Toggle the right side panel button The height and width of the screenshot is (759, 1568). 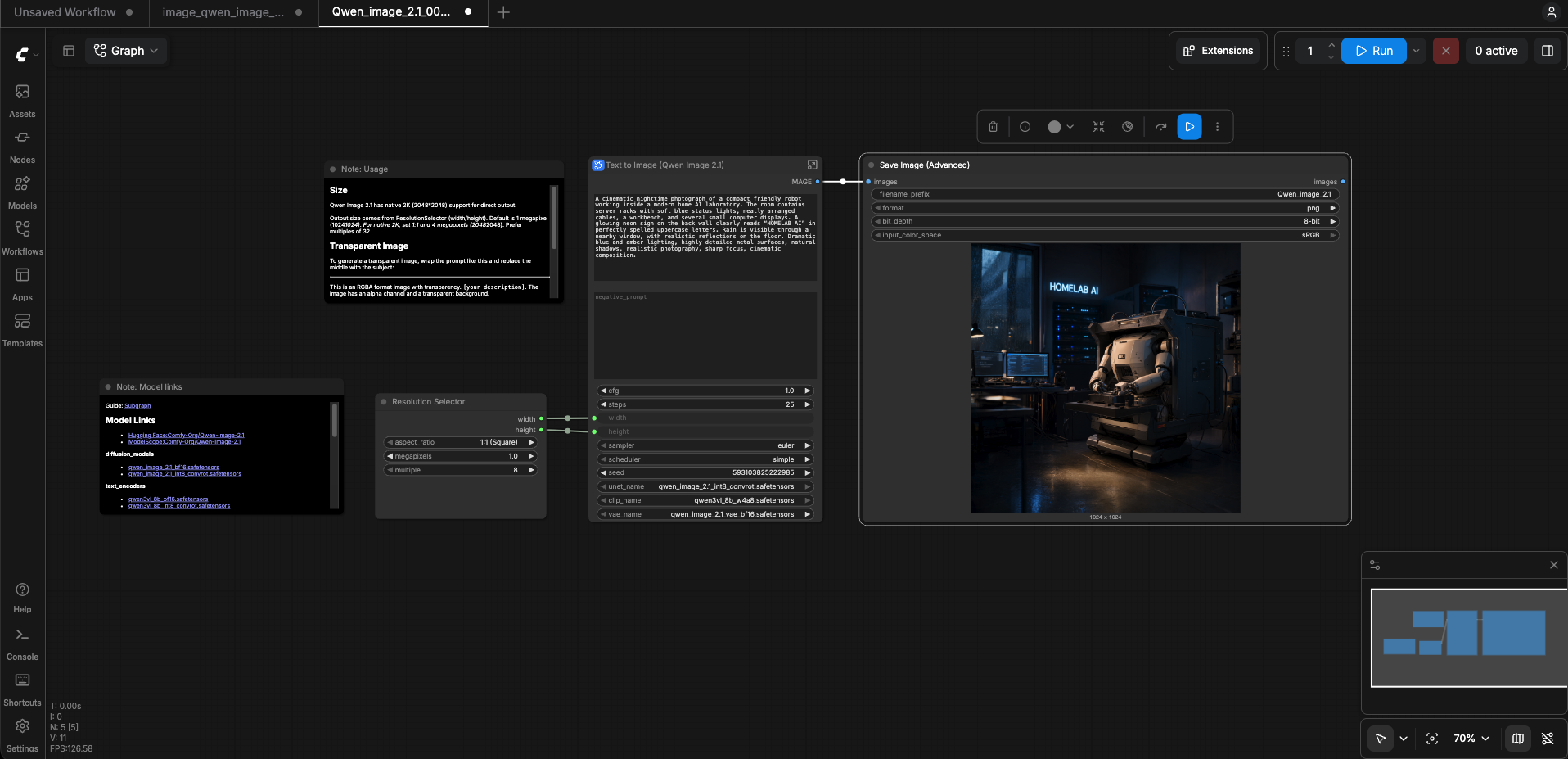pyautogui.click(x=1547, y=51)
